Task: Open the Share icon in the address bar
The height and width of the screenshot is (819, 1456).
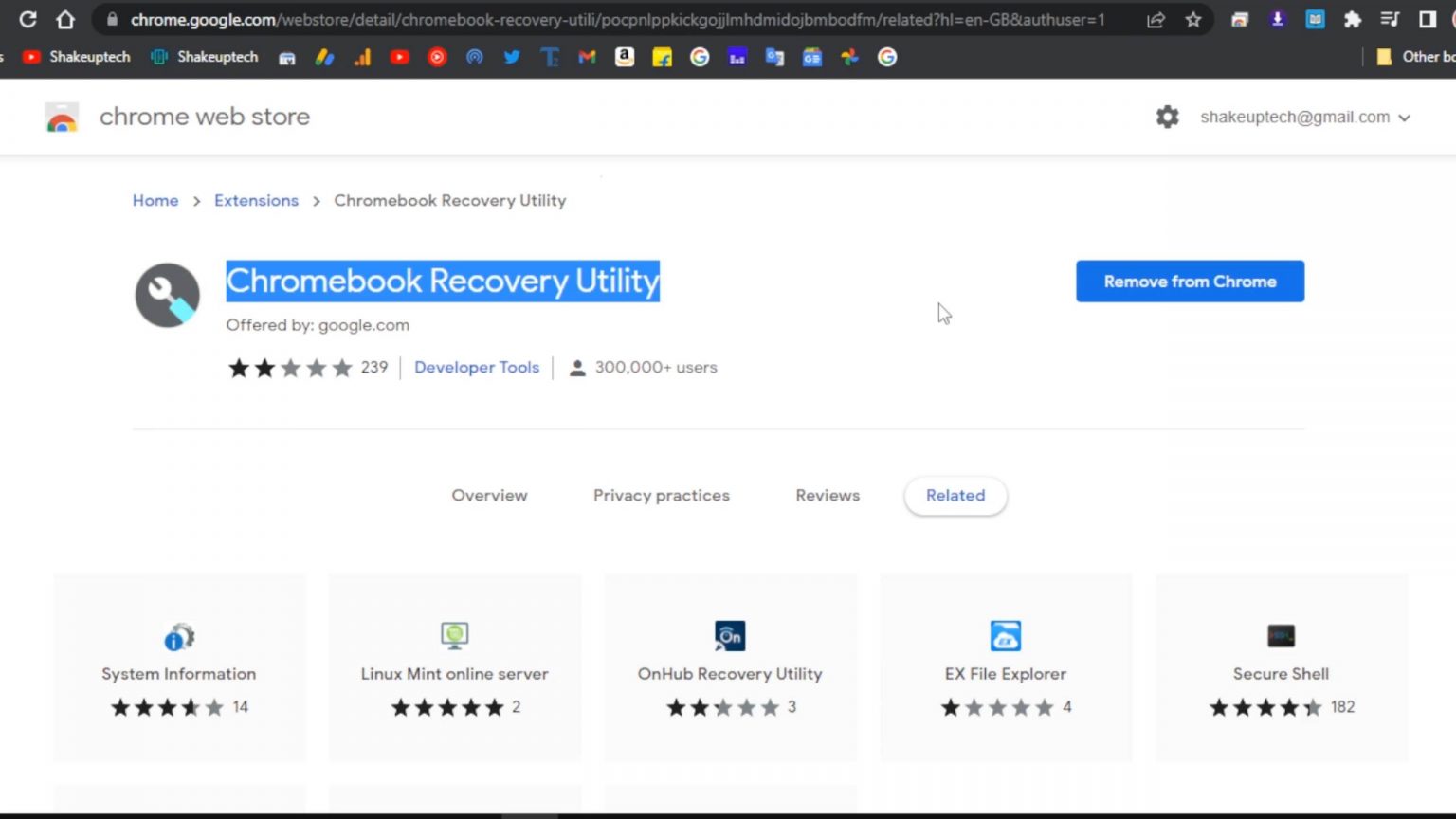Action: click(x=1156, y=19)
